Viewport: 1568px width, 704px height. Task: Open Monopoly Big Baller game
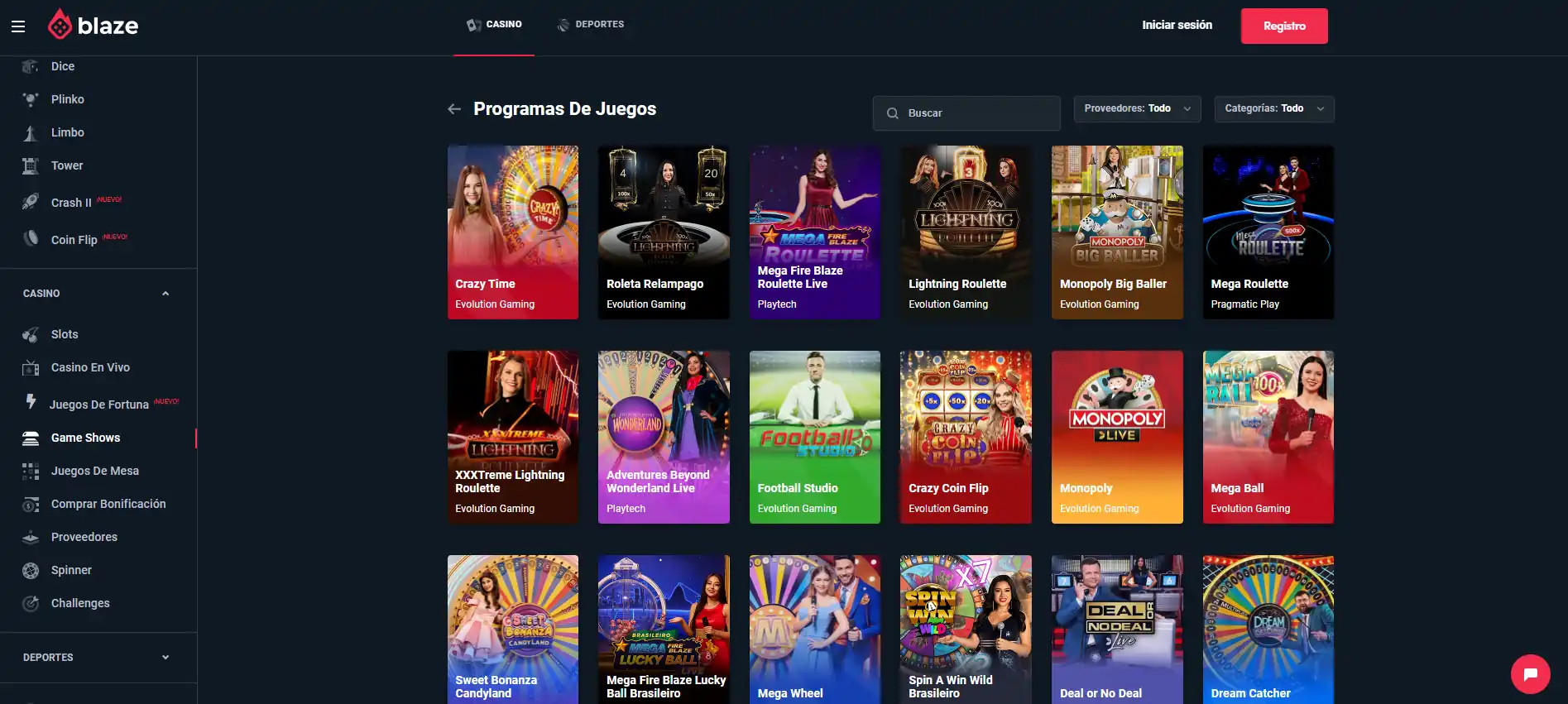[1117, 232]
